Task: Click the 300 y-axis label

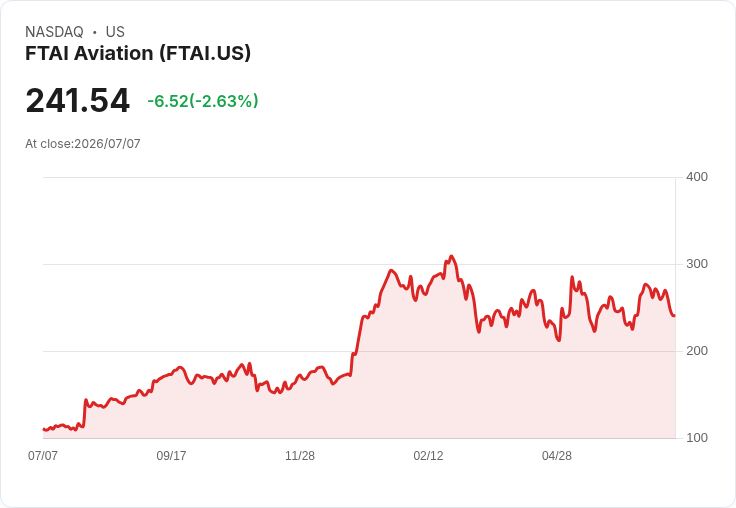Action: pos(697,264)
